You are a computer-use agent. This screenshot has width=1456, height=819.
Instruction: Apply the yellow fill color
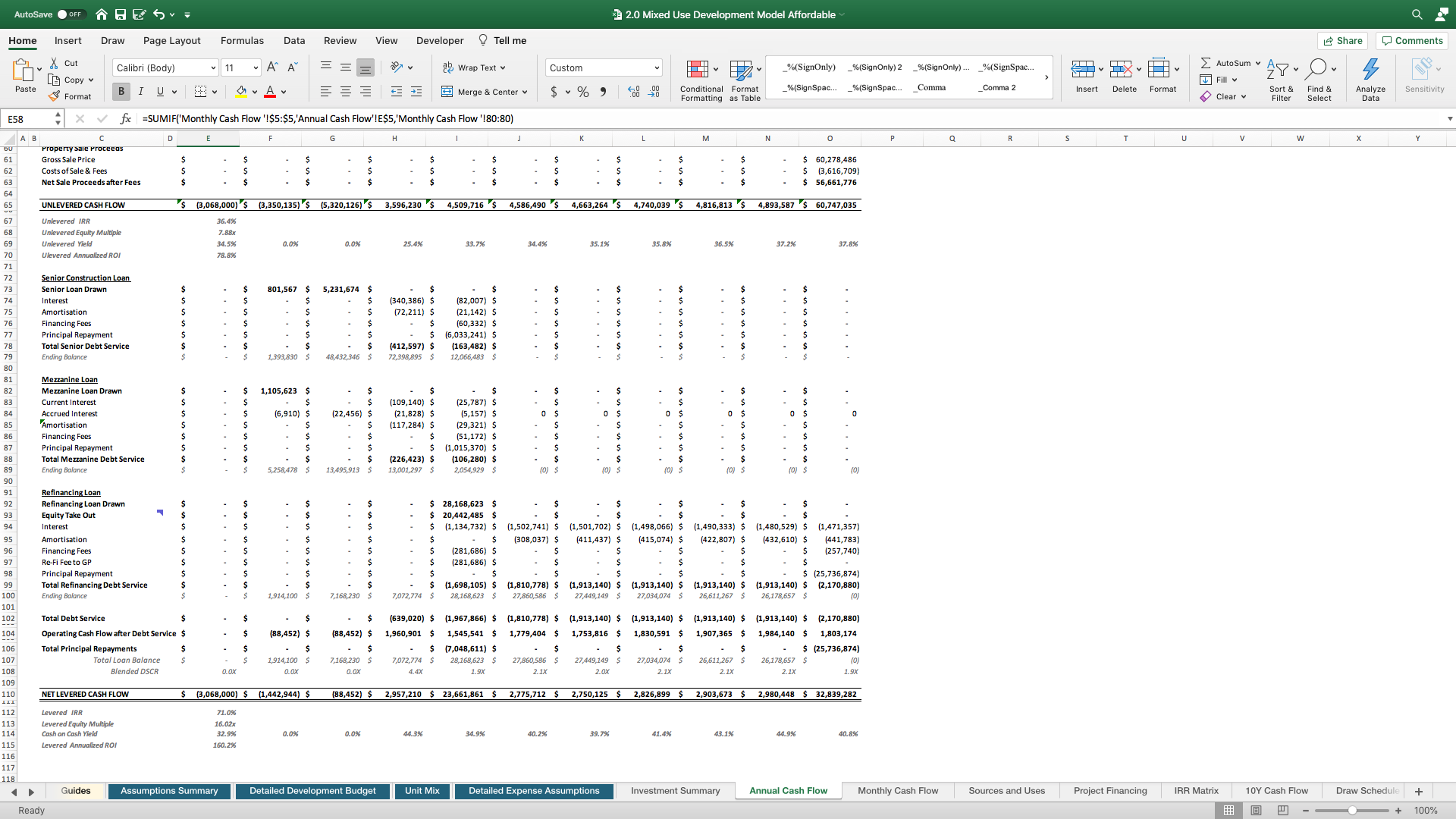pyautogui.click(x=241, y=92)
